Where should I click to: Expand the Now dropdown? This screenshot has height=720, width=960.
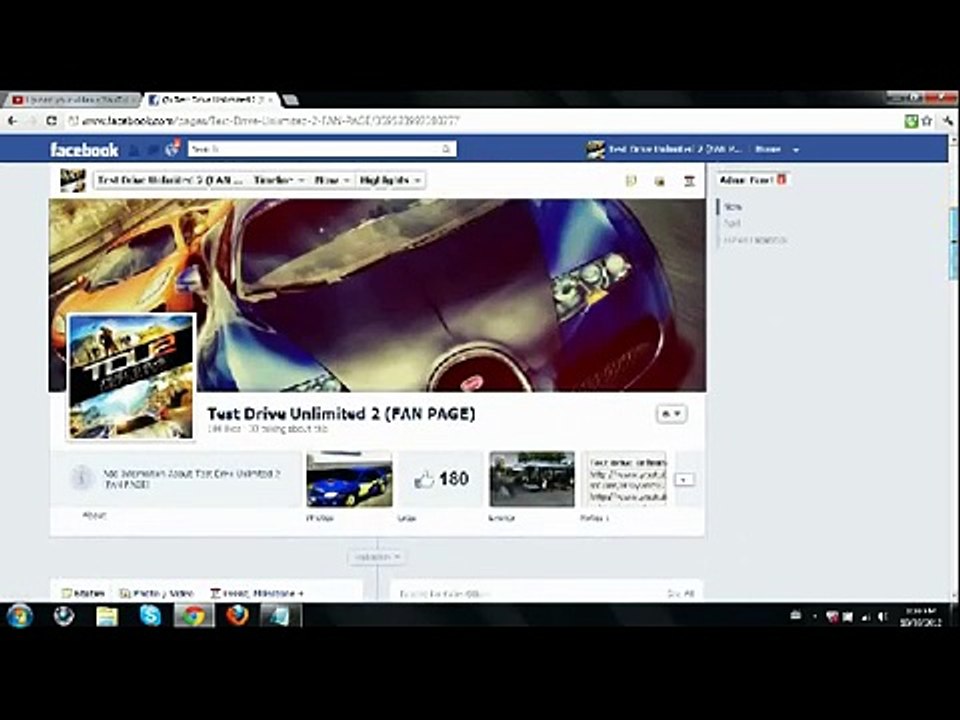pos(331,180)
